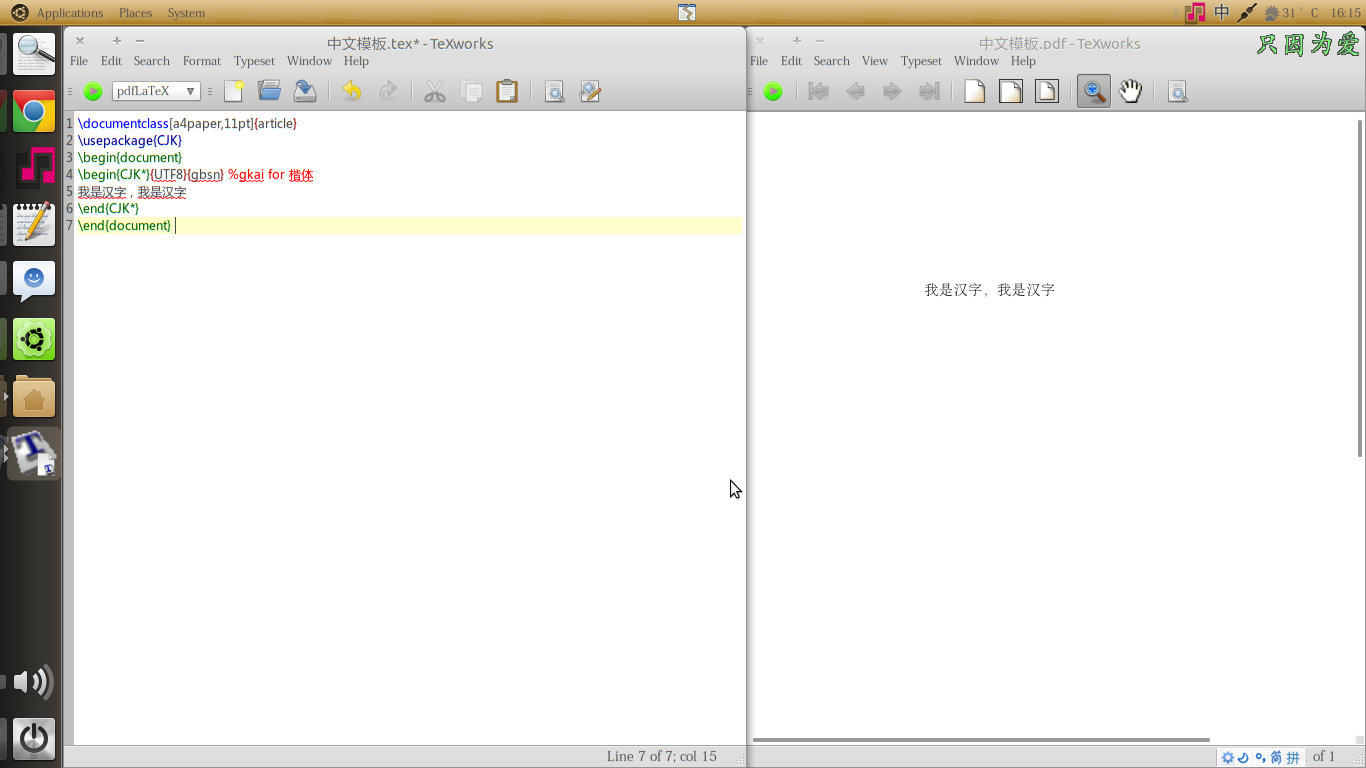Open the green Ubuntu logo dock icon

click(34, 340)
